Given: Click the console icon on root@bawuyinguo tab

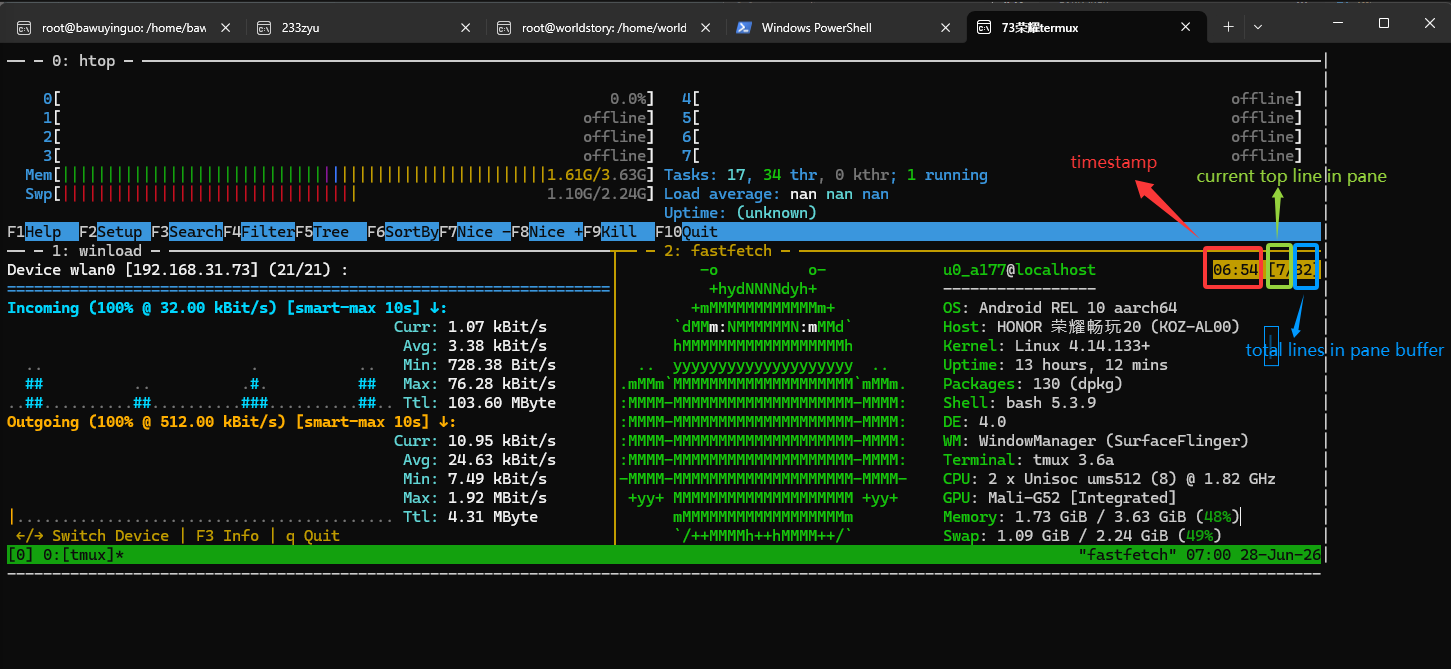Looking at the screenshot, I should click(x=24, y=28).
